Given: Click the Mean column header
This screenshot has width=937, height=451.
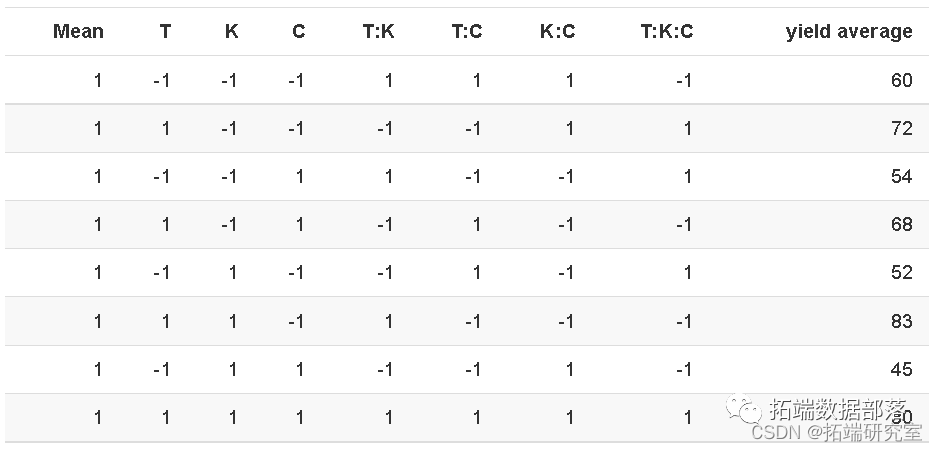Looking at the screenshot, I should [78, 32].
